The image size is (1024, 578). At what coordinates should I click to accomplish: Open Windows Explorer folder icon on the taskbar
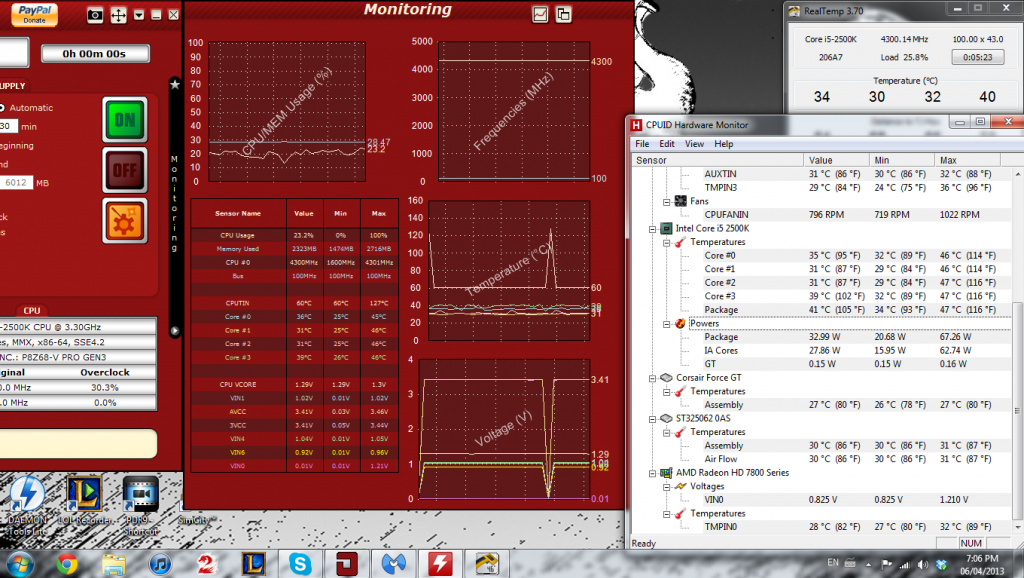click(x=114, y=564)
